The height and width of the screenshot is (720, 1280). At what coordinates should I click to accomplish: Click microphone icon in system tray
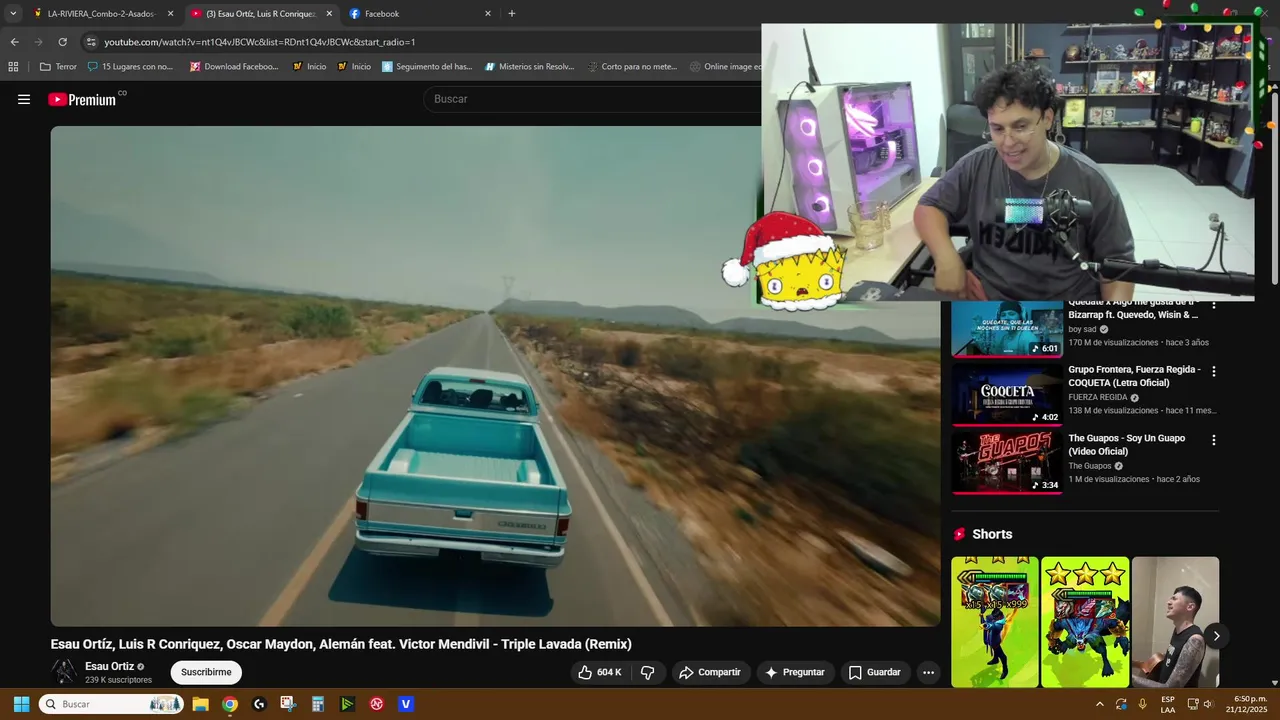coord(1142,704)
